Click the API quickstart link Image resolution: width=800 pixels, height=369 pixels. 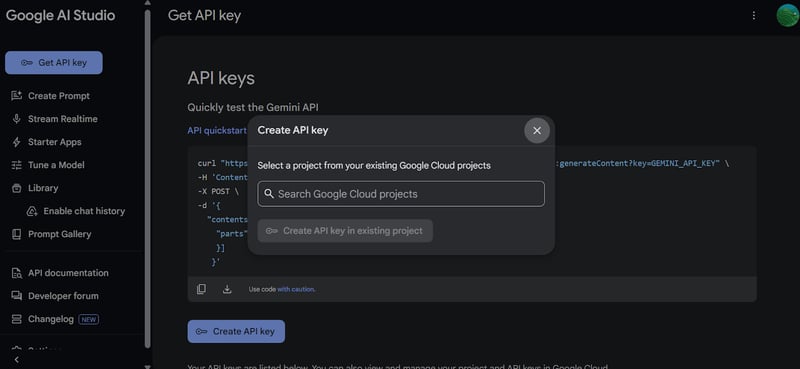(217, 131)
